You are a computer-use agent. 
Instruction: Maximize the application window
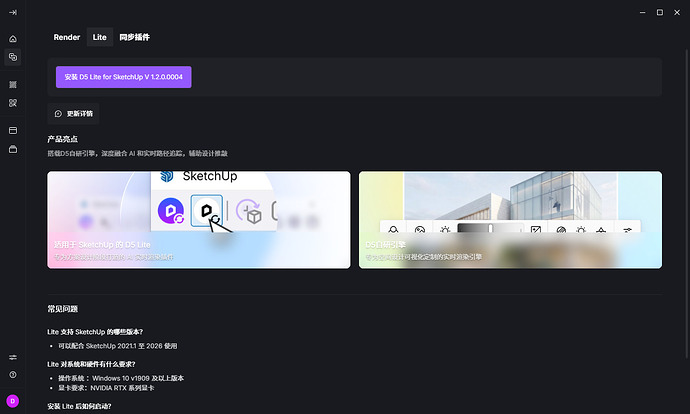coord(659,12)
